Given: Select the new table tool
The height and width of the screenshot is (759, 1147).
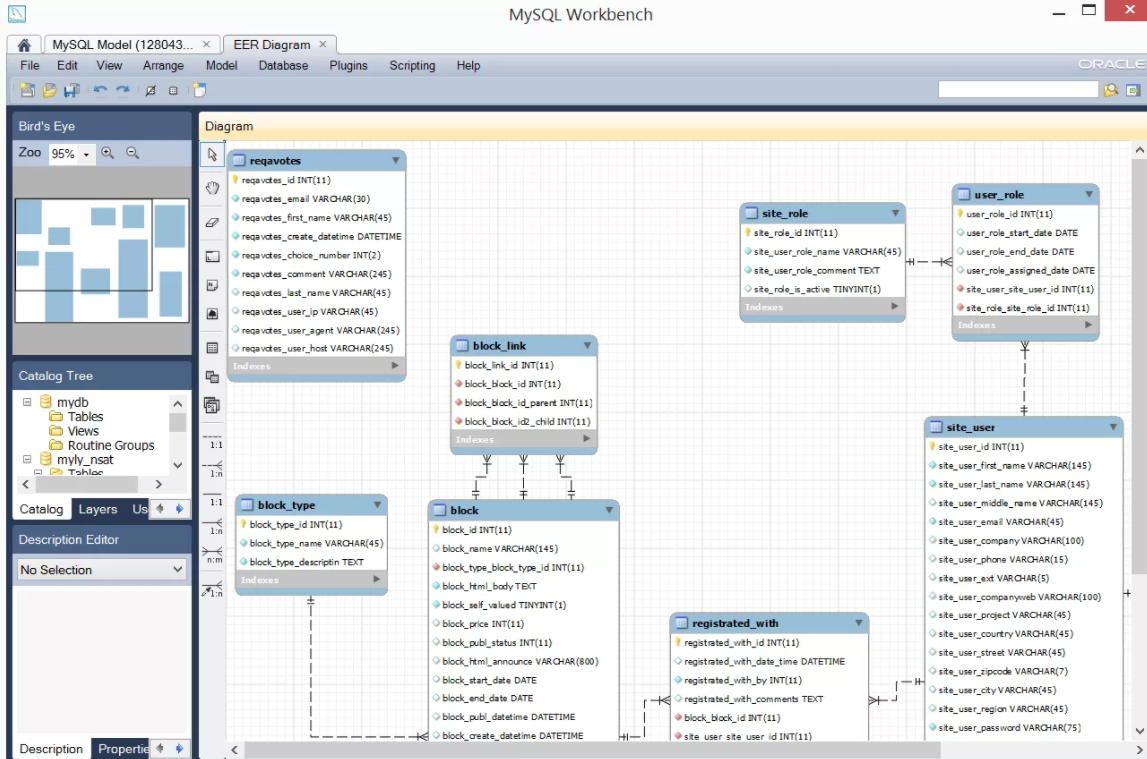Looking at the screenshot, I should (x=212, y=348).
